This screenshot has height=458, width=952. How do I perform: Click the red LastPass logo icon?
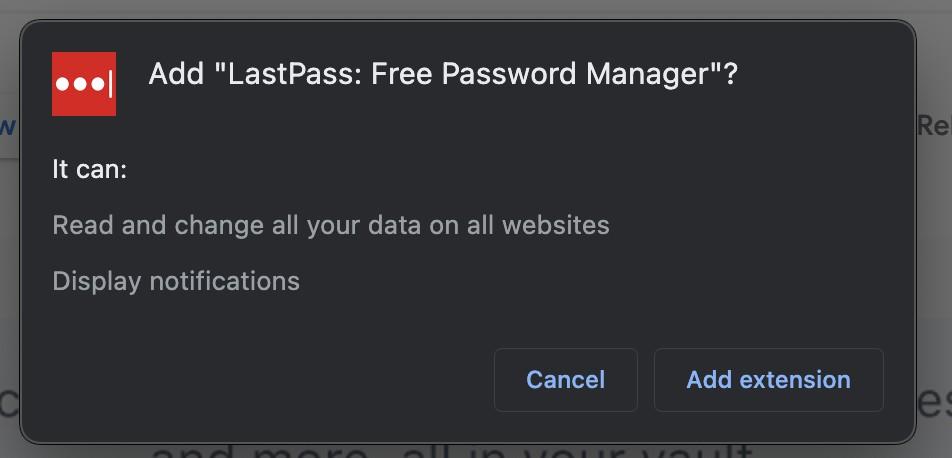pyautogui.click(x=84, y=84)
